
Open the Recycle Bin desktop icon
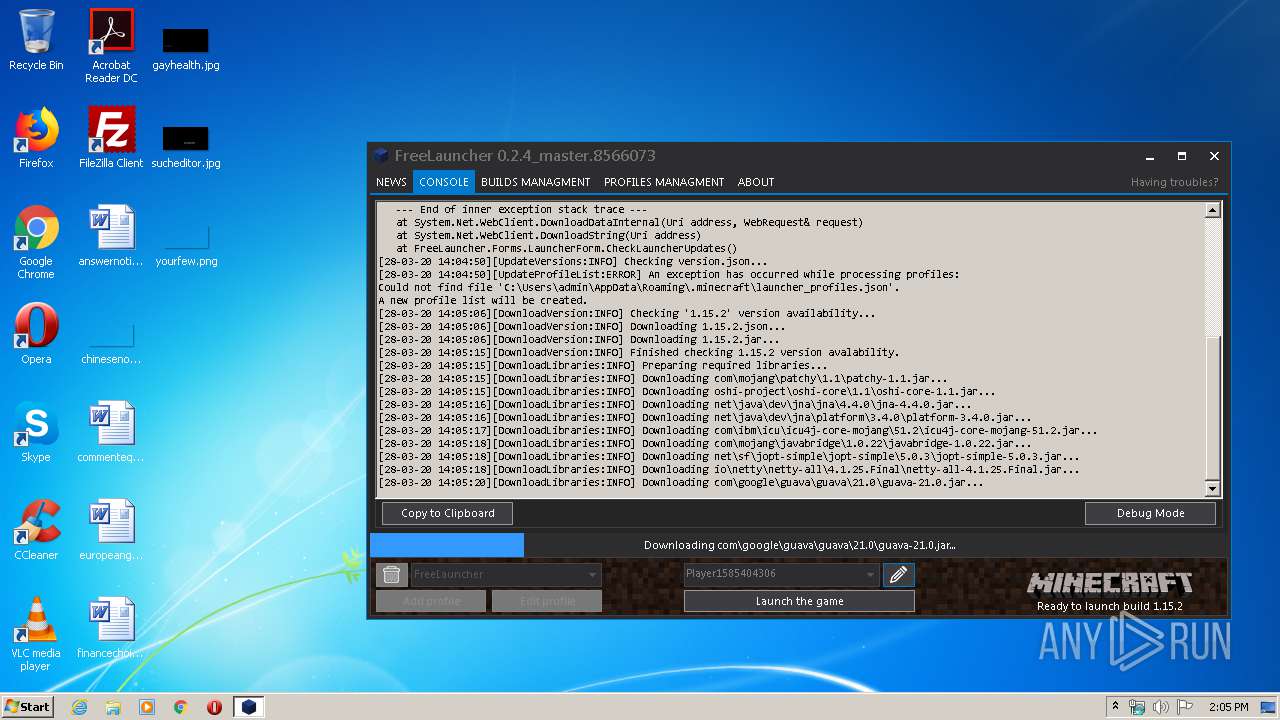pyautogui.click(x=36, y=40)
